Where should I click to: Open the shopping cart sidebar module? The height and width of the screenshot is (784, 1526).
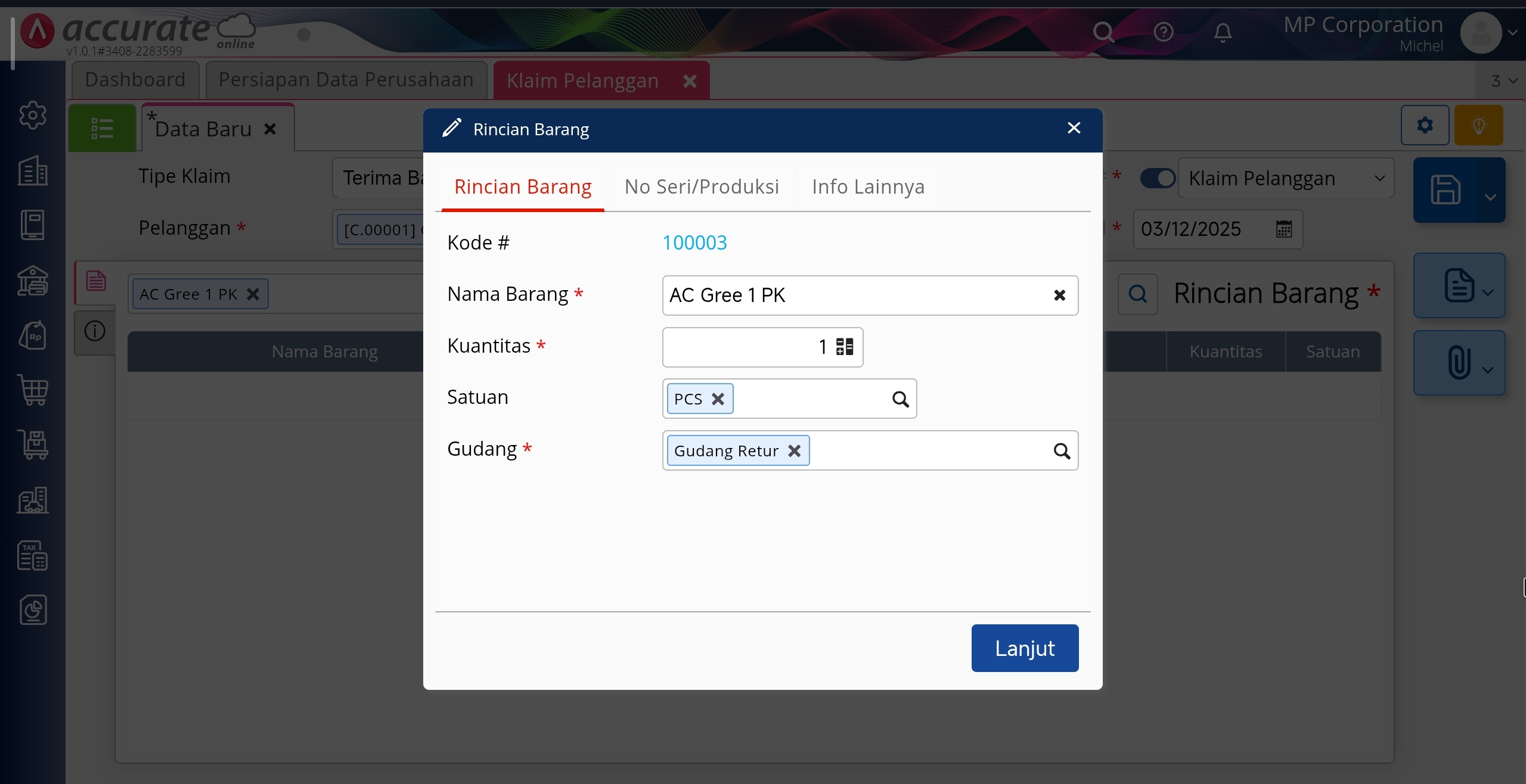click(33, 391)
